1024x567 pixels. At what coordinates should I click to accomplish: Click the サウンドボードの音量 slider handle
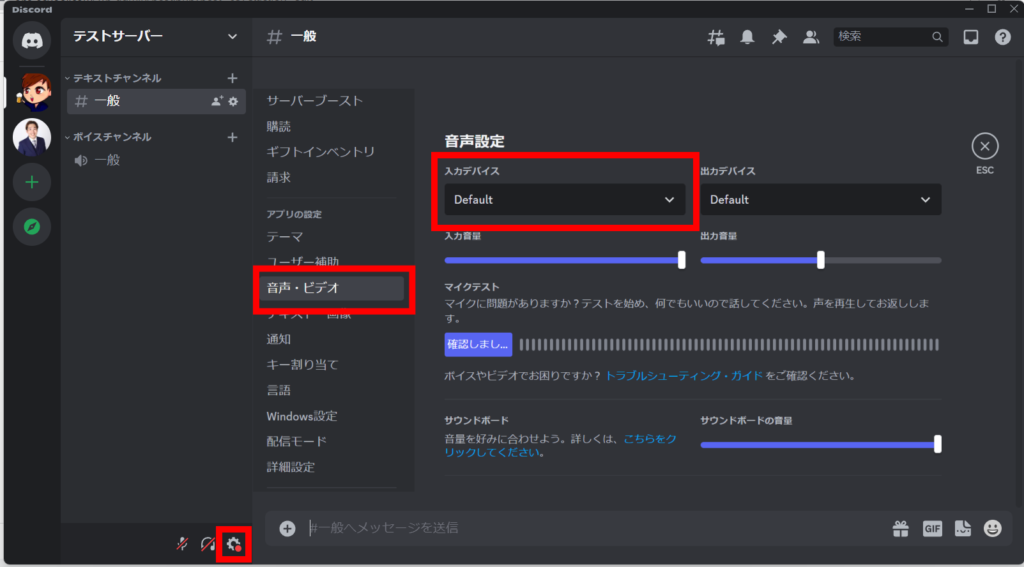coord(938,444)
